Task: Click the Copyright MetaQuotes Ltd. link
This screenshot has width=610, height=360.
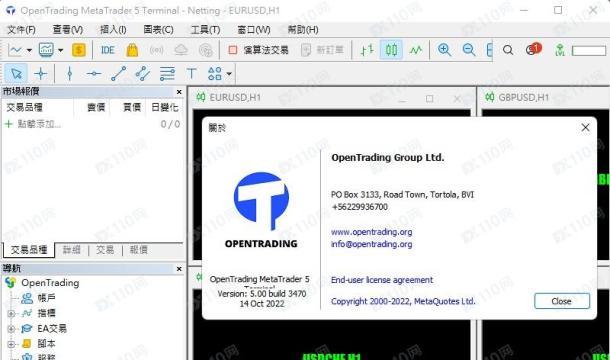Action: [x=403, y=301]
